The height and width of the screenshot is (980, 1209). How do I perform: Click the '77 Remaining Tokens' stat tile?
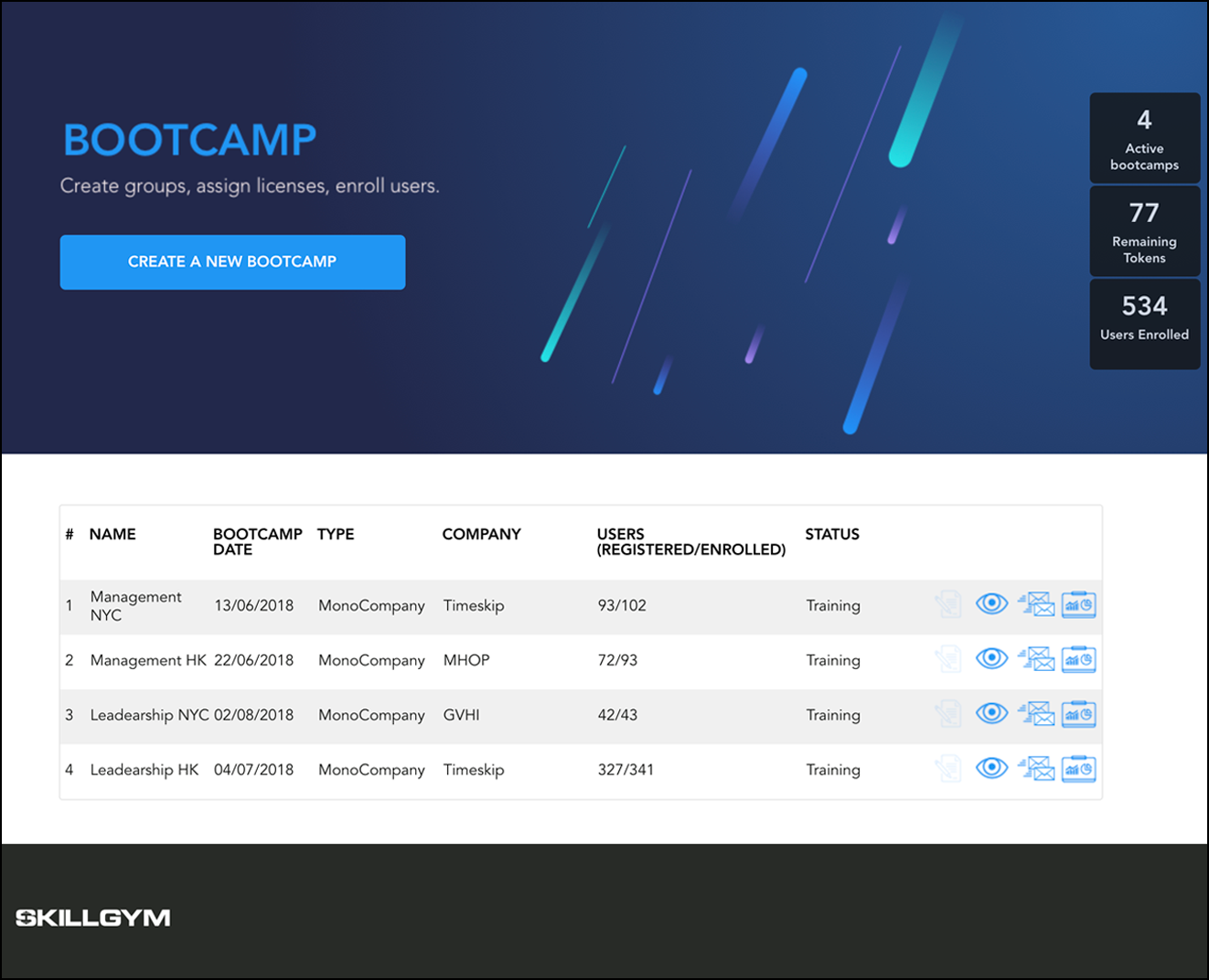pos(1145,231)
